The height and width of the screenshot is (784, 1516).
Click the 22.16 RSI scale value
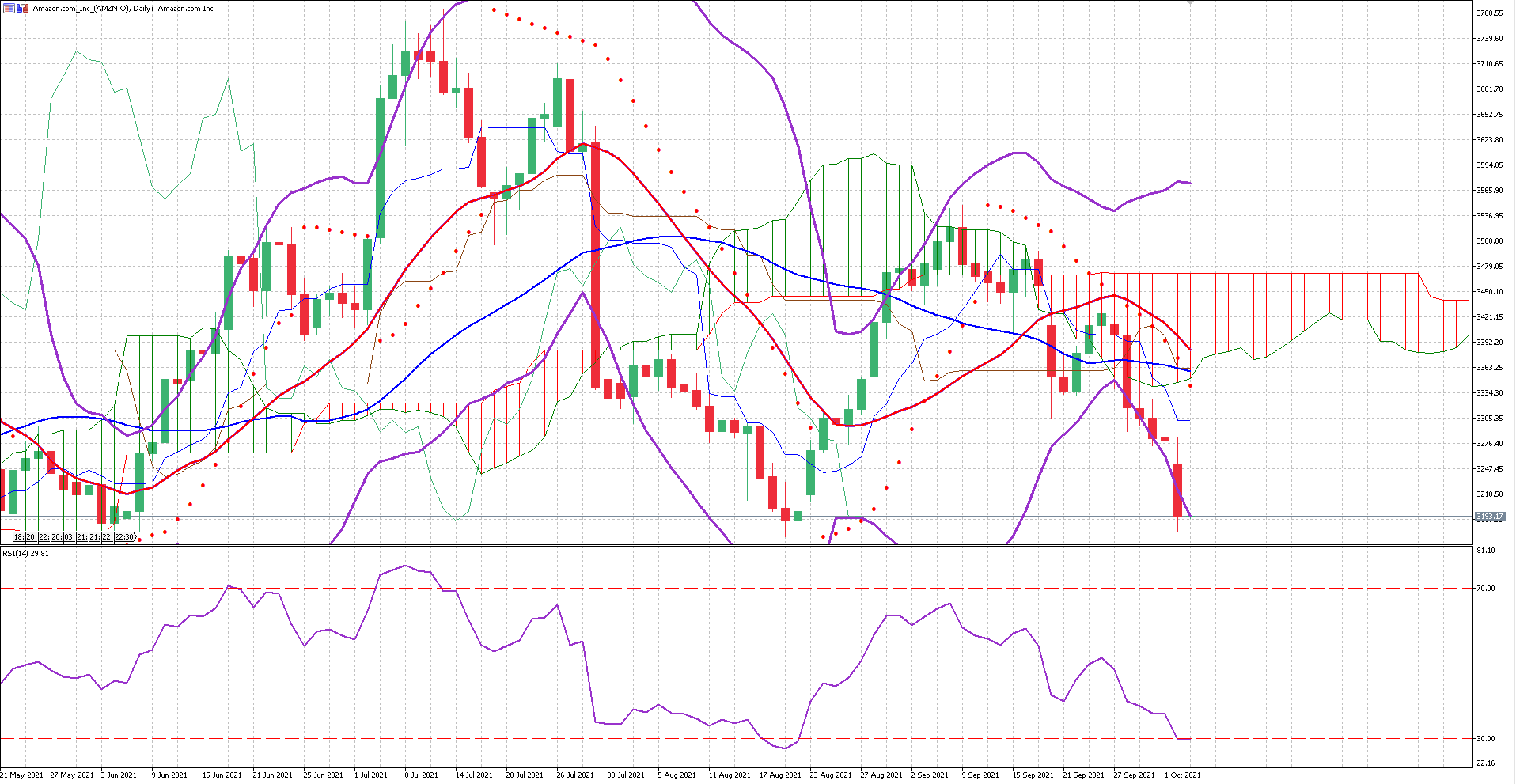(x=1486, y=763)
